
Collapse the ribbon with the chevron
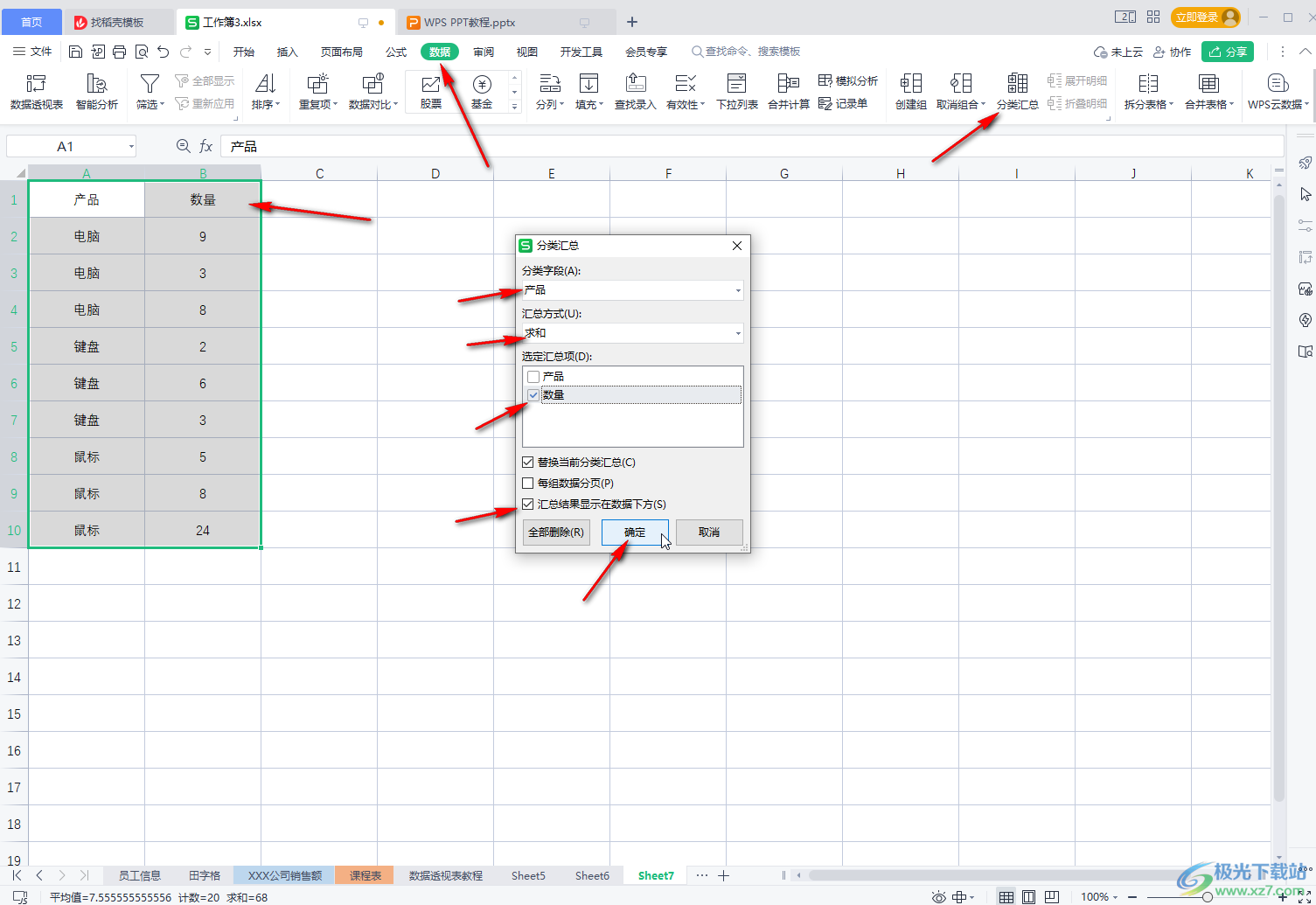[x=1305, y=52]
